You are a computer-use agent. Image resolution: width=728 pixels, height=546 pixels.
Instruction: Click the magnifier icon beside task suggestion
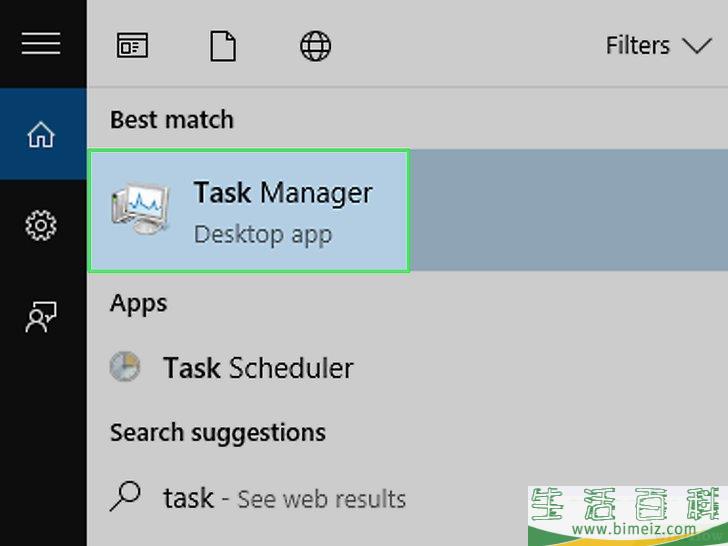125,497
